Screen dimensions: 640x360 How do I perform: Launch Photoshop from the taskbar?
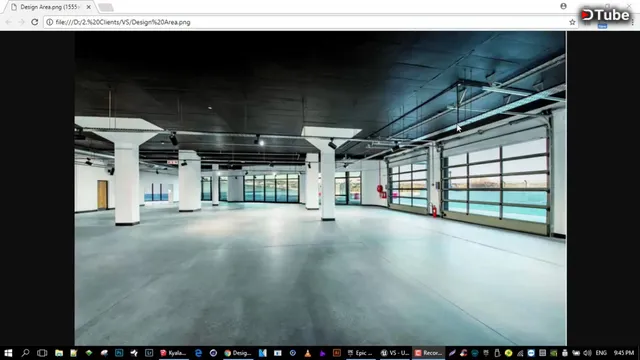tap(119, 353)
